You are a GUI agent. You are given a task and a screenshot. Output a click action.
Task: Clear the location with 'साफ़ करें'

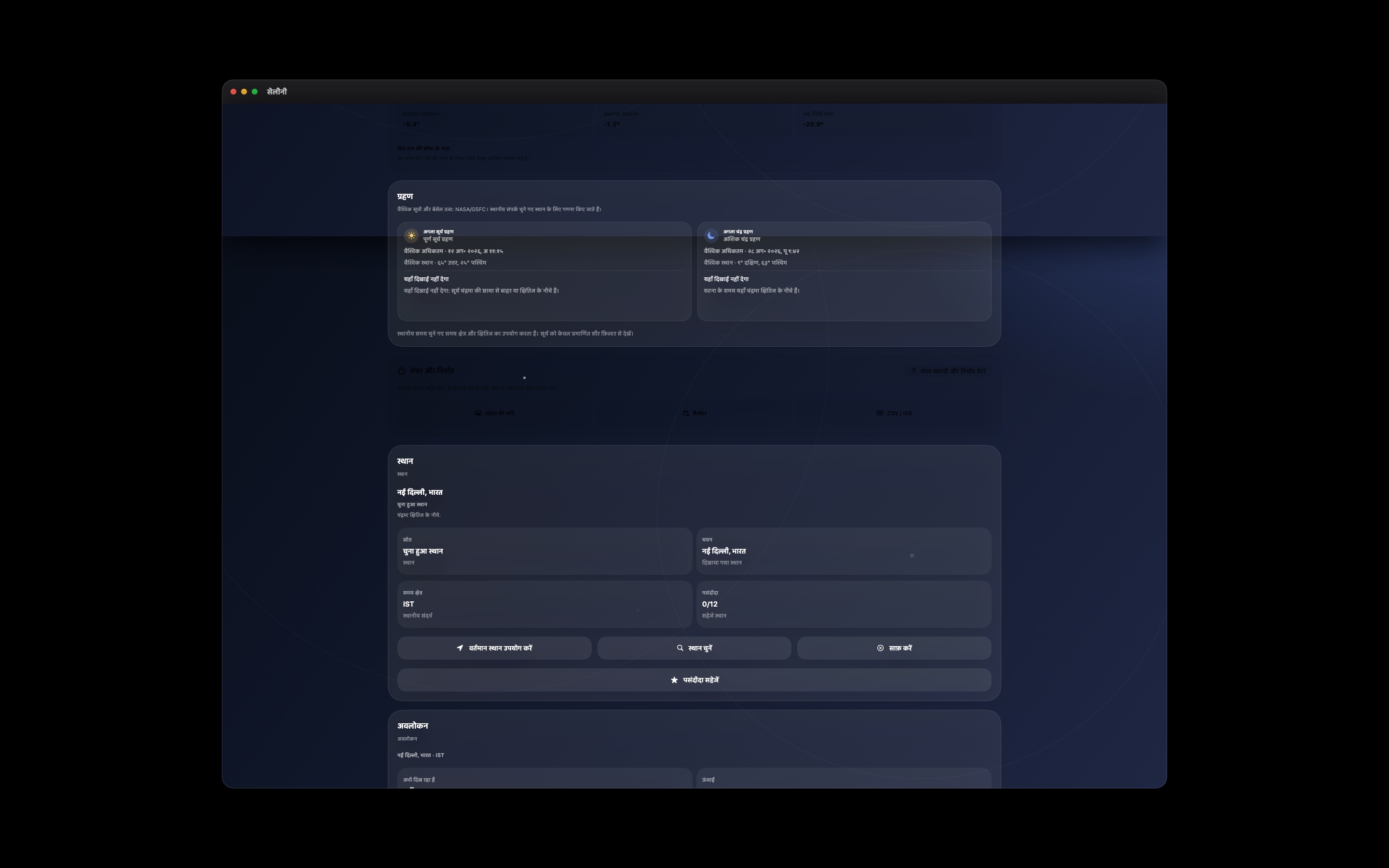[x=894, y=648]
